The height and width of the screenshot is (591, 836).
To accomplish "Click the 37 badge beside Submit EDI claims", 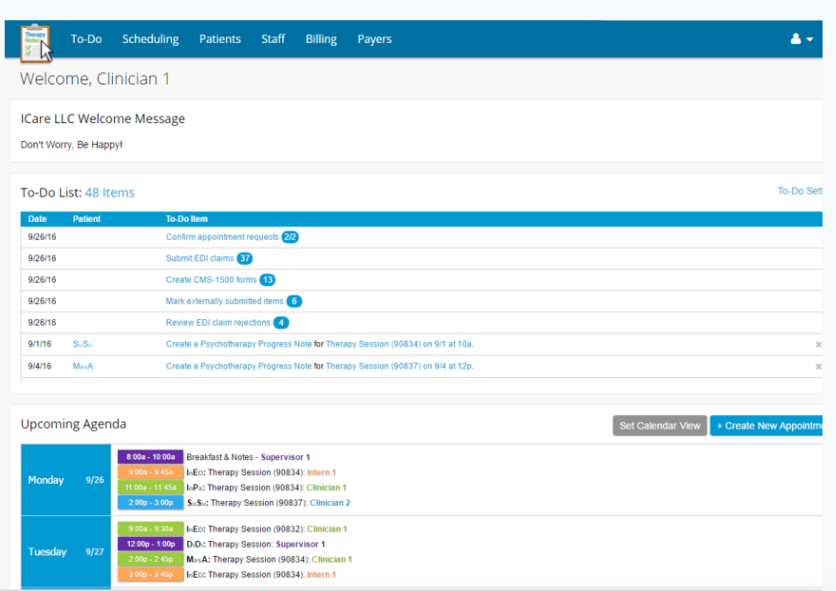I will pyautogui.click(x=243, y=258).
